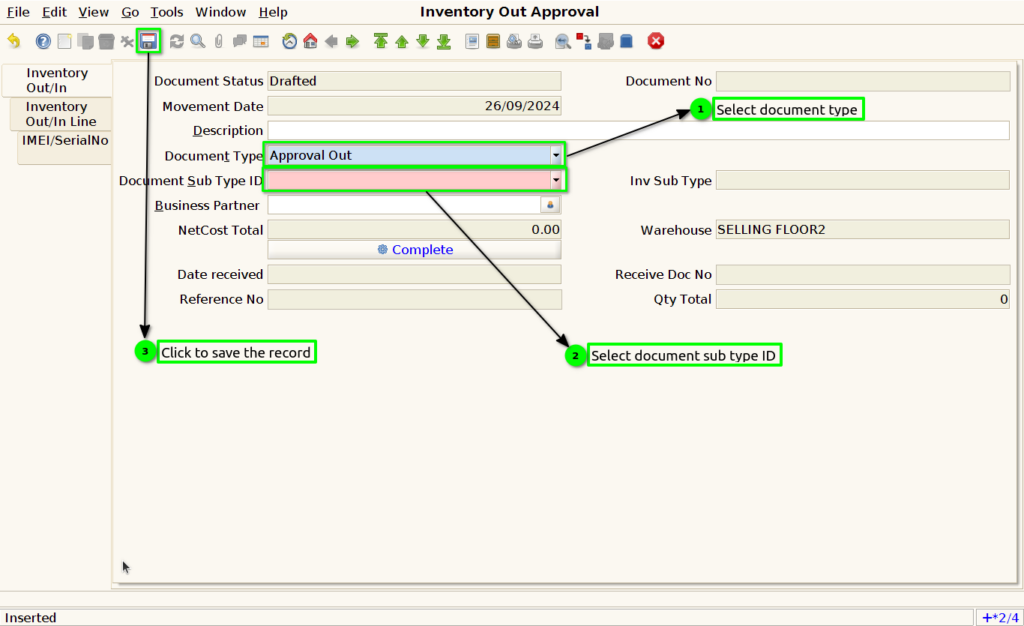Click the green right arrow detail record icon
The image size is (1024, 626).
[353, 41]
